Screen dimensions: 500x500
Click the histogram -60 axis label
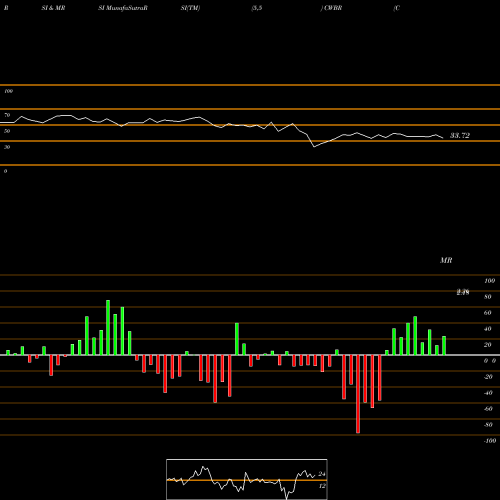(x=488, y=409)
